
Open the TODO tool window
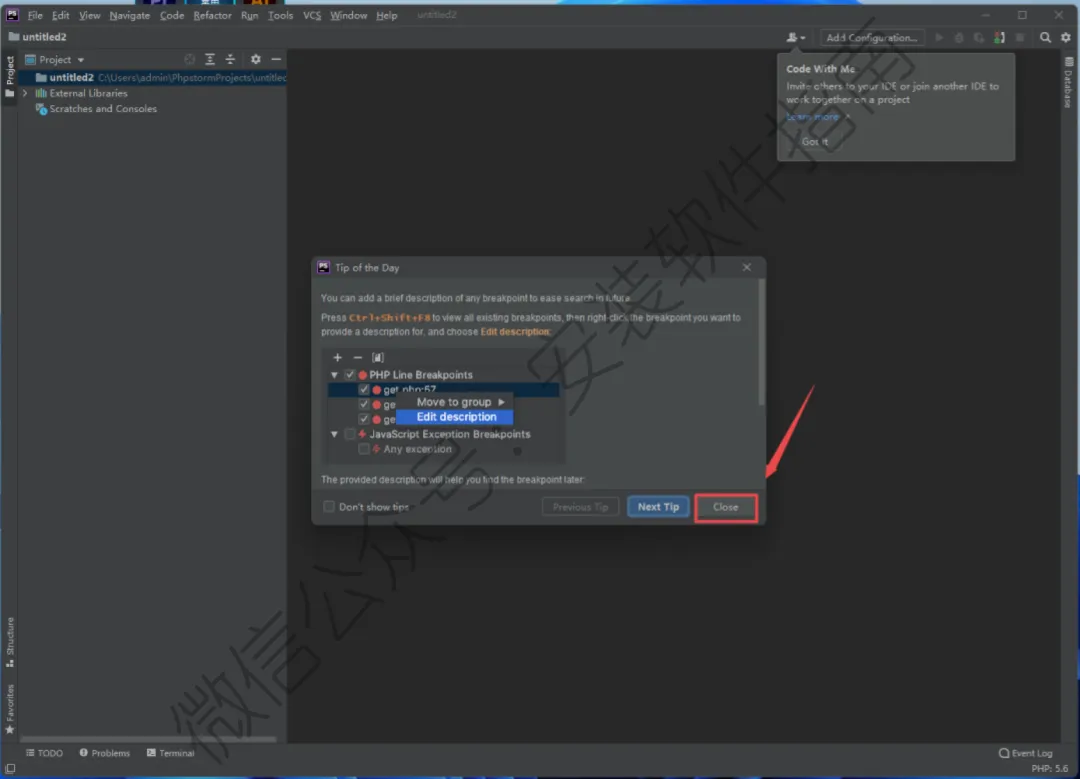tap(44, 753)
